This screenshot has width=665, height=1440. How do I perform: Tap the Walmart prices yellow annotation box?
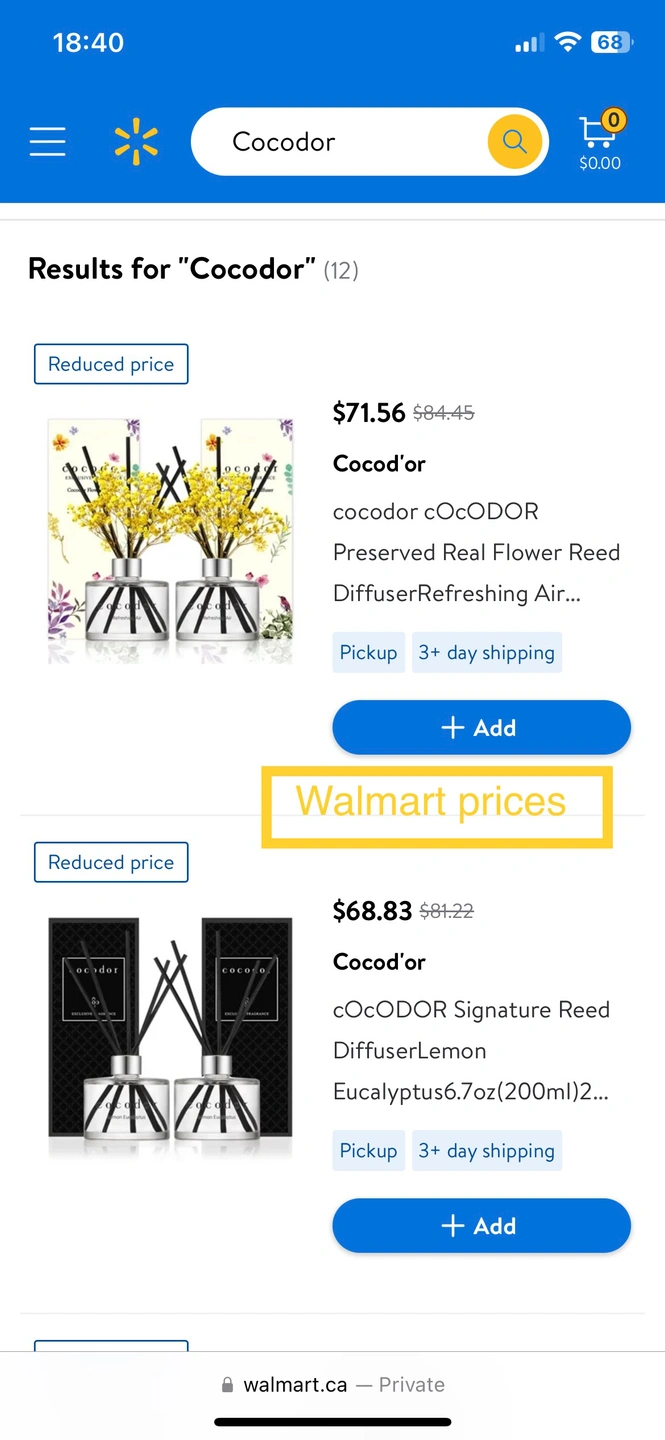click(x=436, y=806)
